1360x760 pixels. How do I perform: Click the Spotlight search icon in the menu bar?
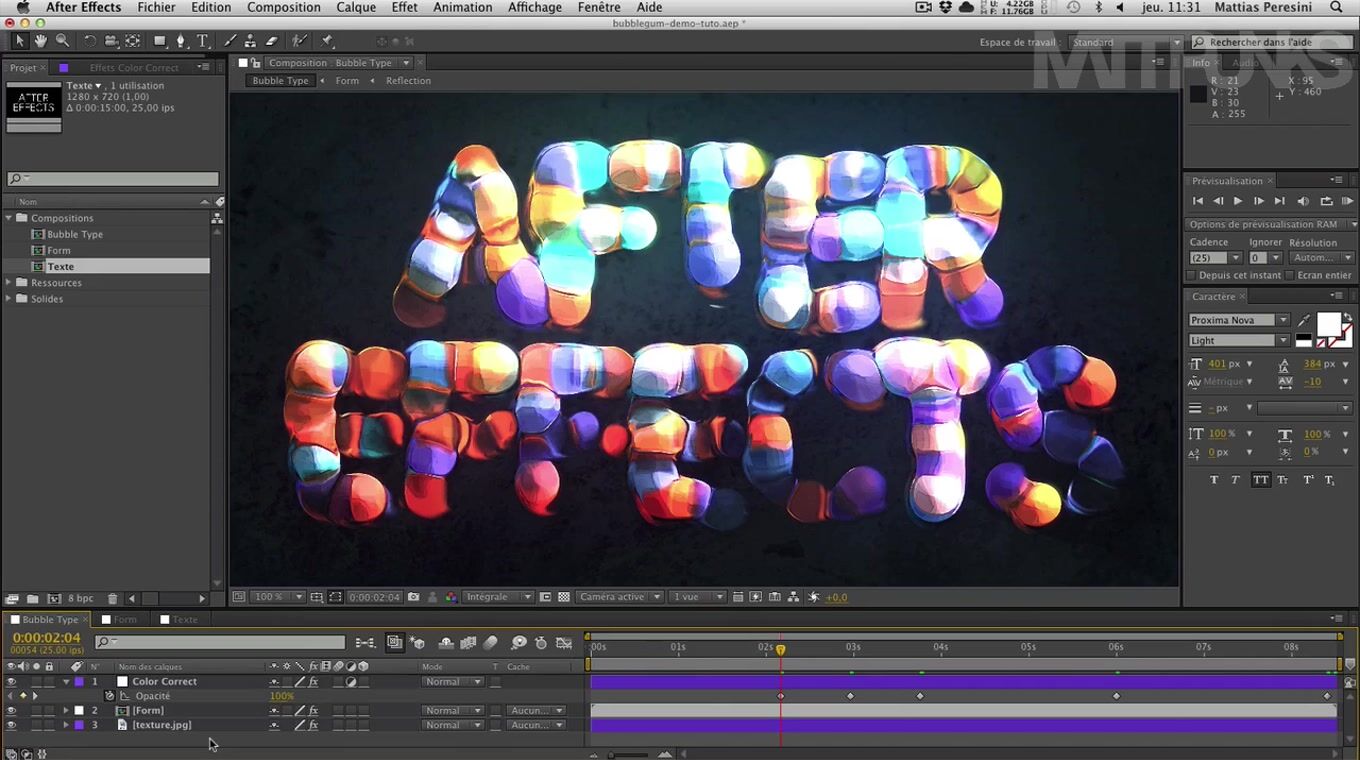(x=1336, y=7)
